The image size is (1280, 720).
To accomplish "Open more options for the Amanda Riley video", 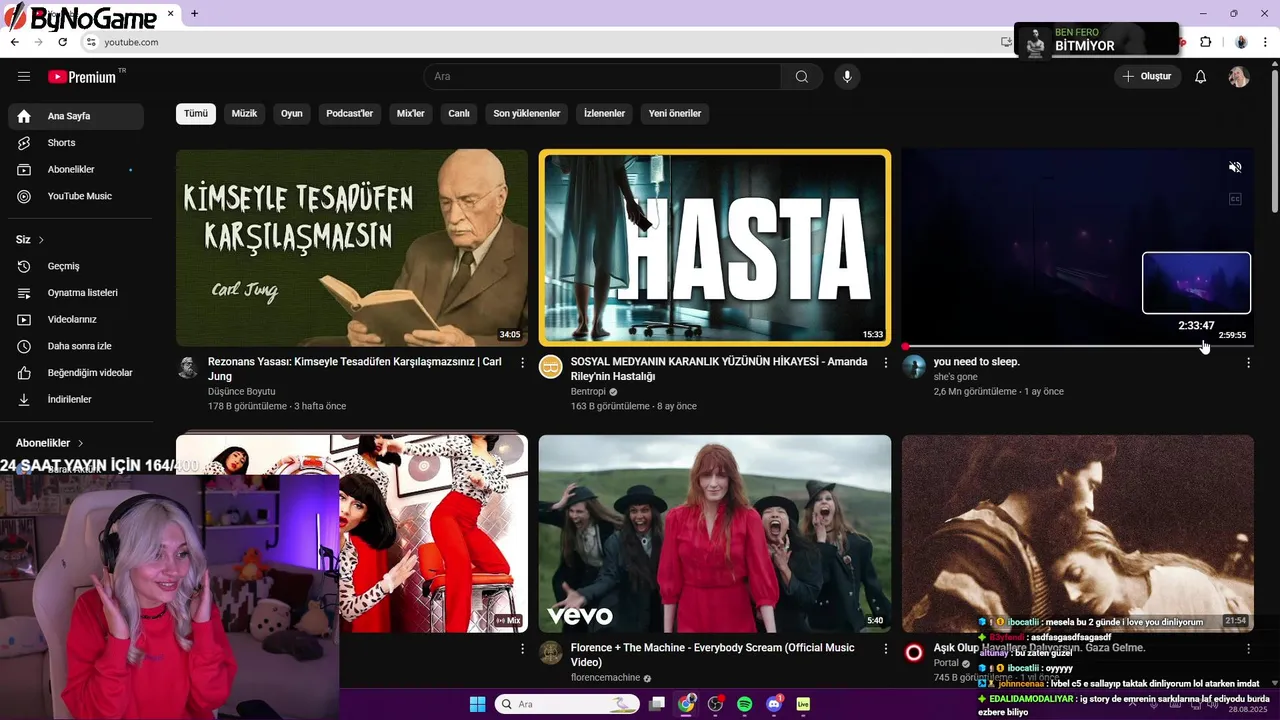I will coord(885,363).
